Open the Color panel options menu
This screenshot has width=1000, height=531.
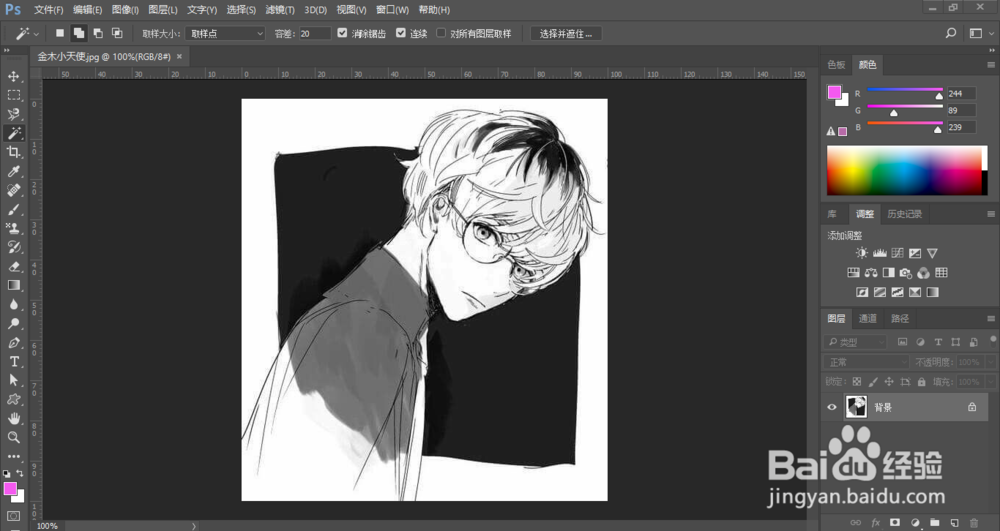click(991, 64)
